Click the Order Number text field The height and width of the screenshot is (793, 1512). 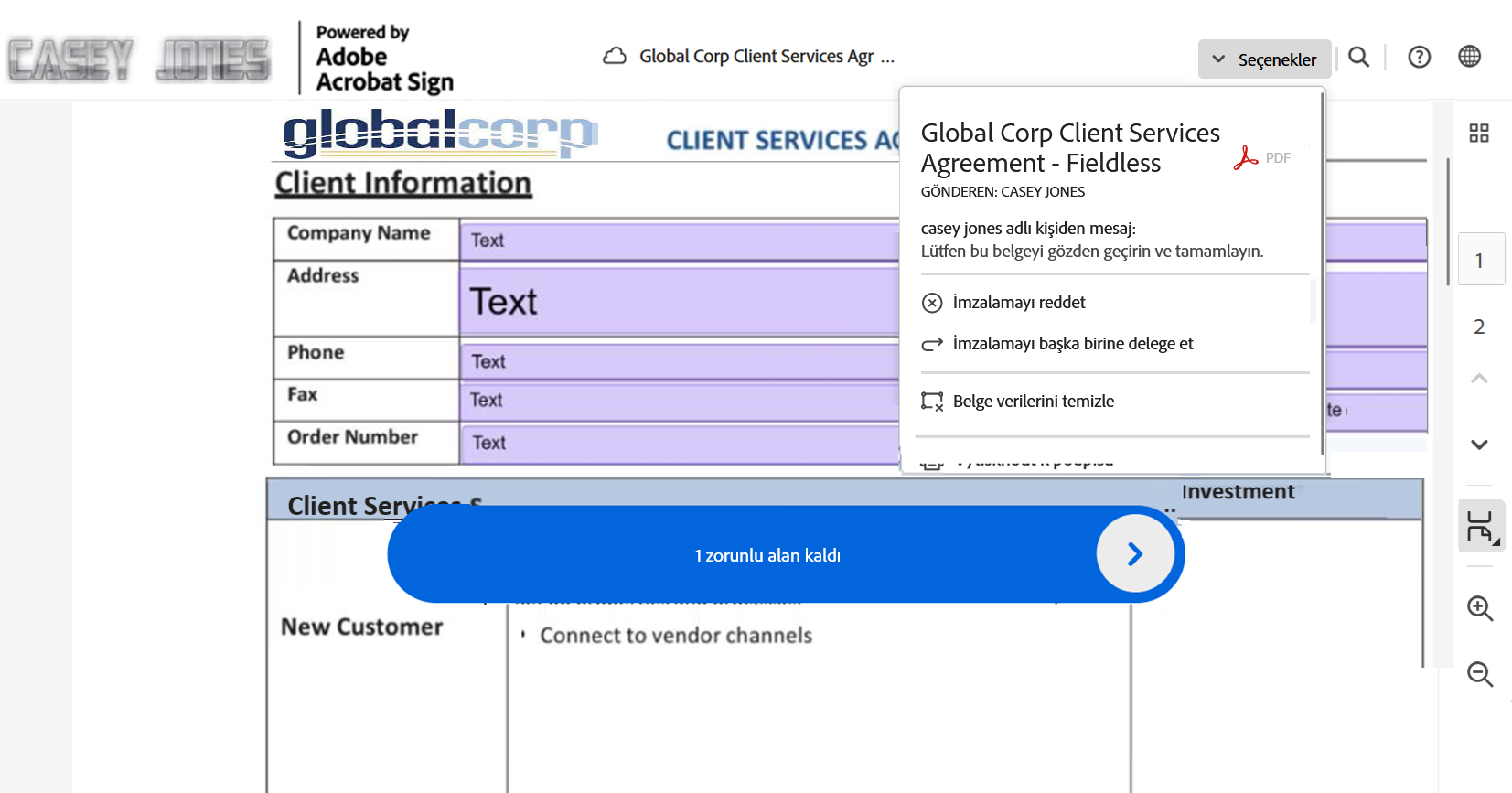pos(681,444)
